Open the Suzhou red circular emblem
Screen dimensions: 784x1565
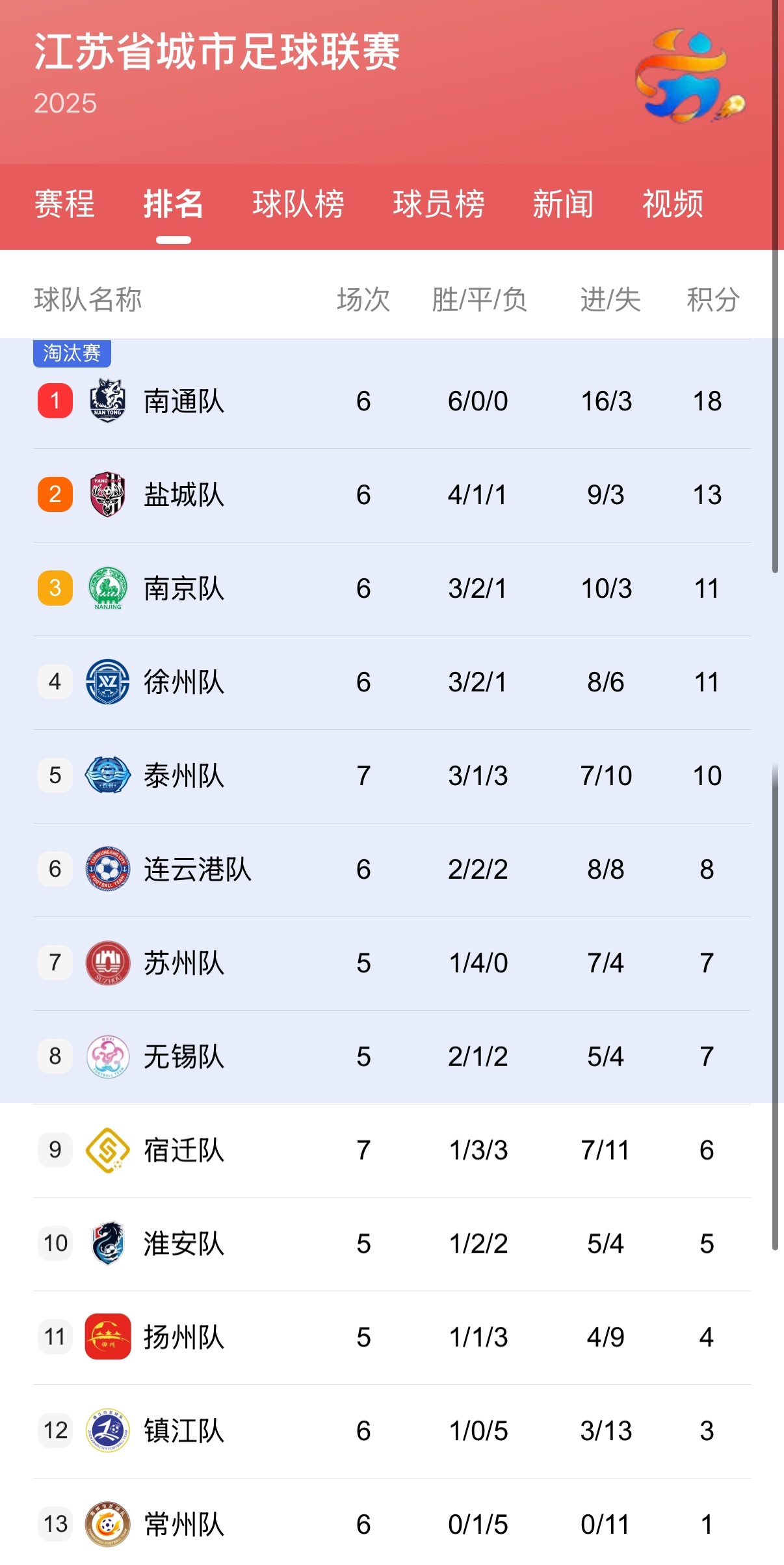point(107,963)
